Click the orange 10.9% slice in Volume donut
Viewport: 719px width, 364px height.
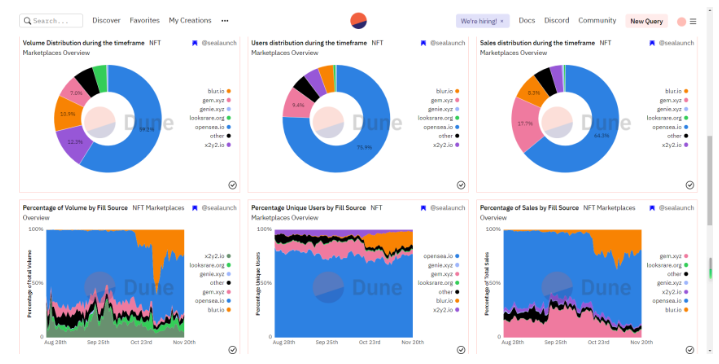click(68, 113)
